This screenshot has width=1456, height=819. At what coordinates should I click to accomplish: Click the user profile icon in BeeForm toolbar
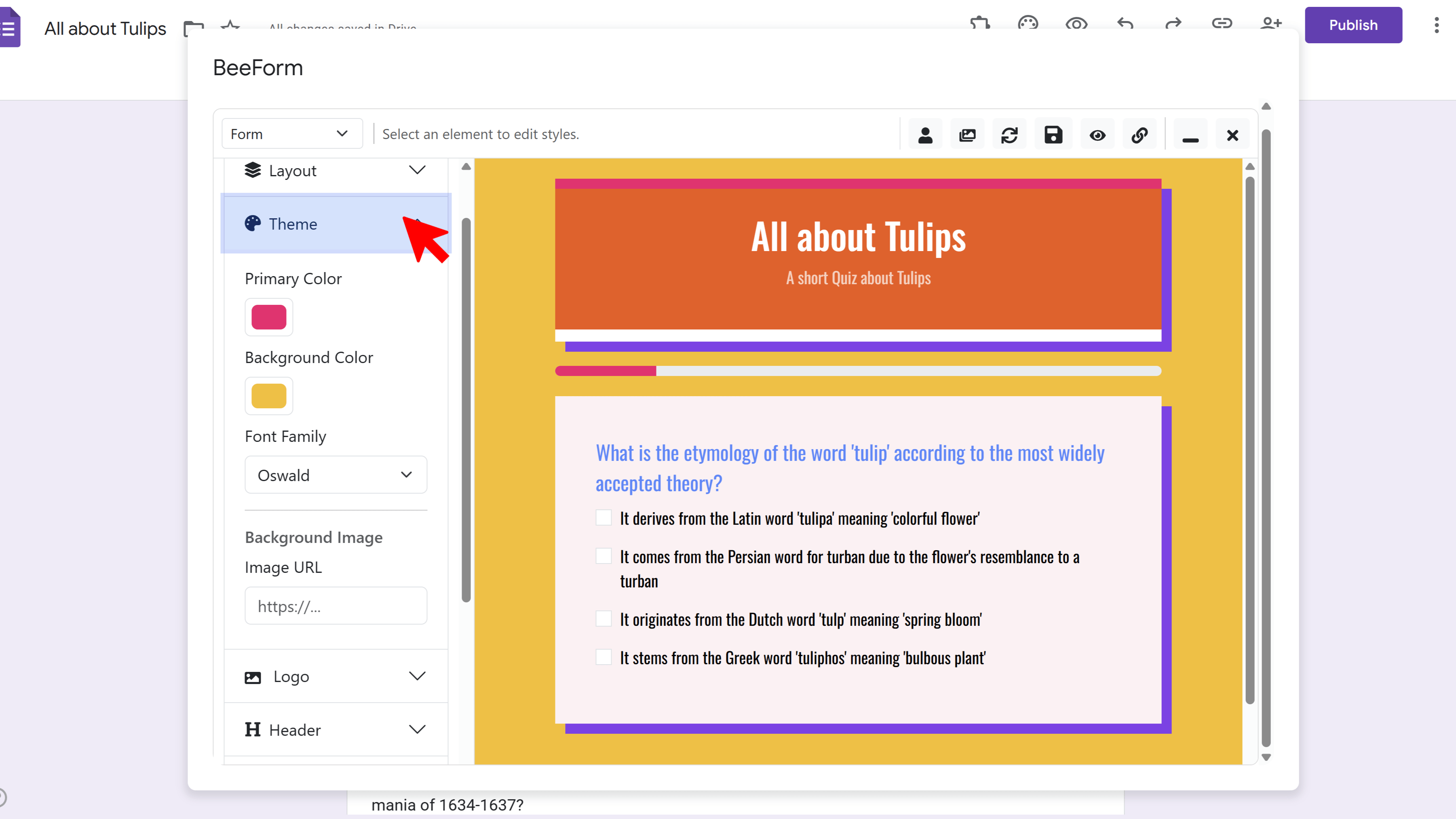(925, 135)
